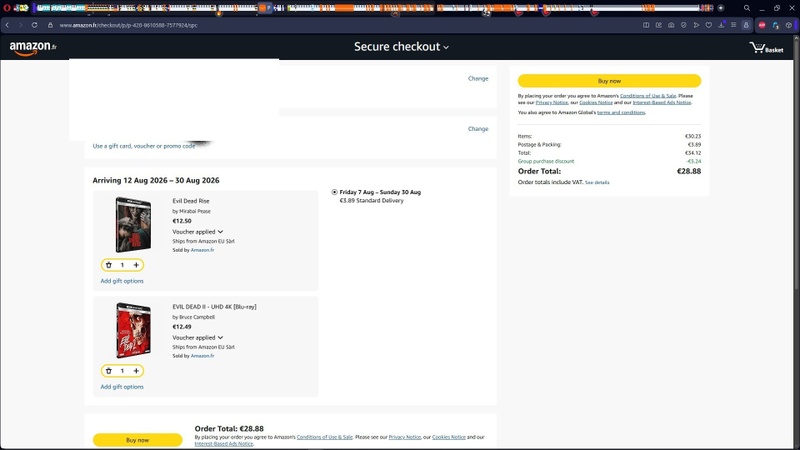Click the amazon.fr logo
Image resolution: width=800 pixels, height=450 pixels.
(33, 47)
